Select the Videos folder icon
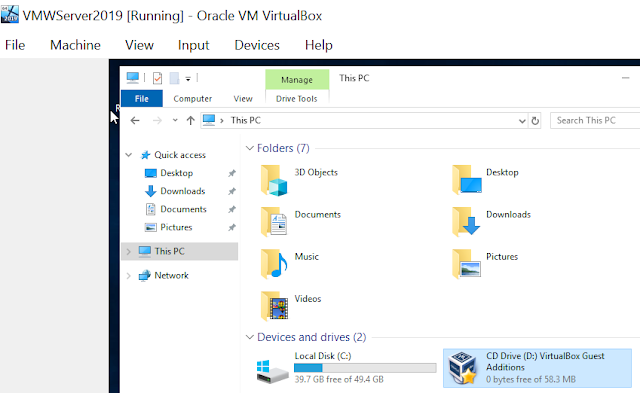The width and height of the screenshot is (640, 393). 274,306
